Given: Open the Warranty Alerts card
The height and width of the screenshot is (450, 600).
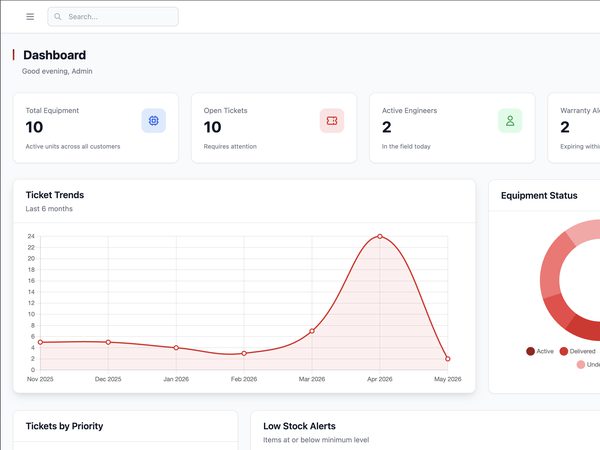Looking at the screenshot, I should pyautogui.click(x=574, y=128).
